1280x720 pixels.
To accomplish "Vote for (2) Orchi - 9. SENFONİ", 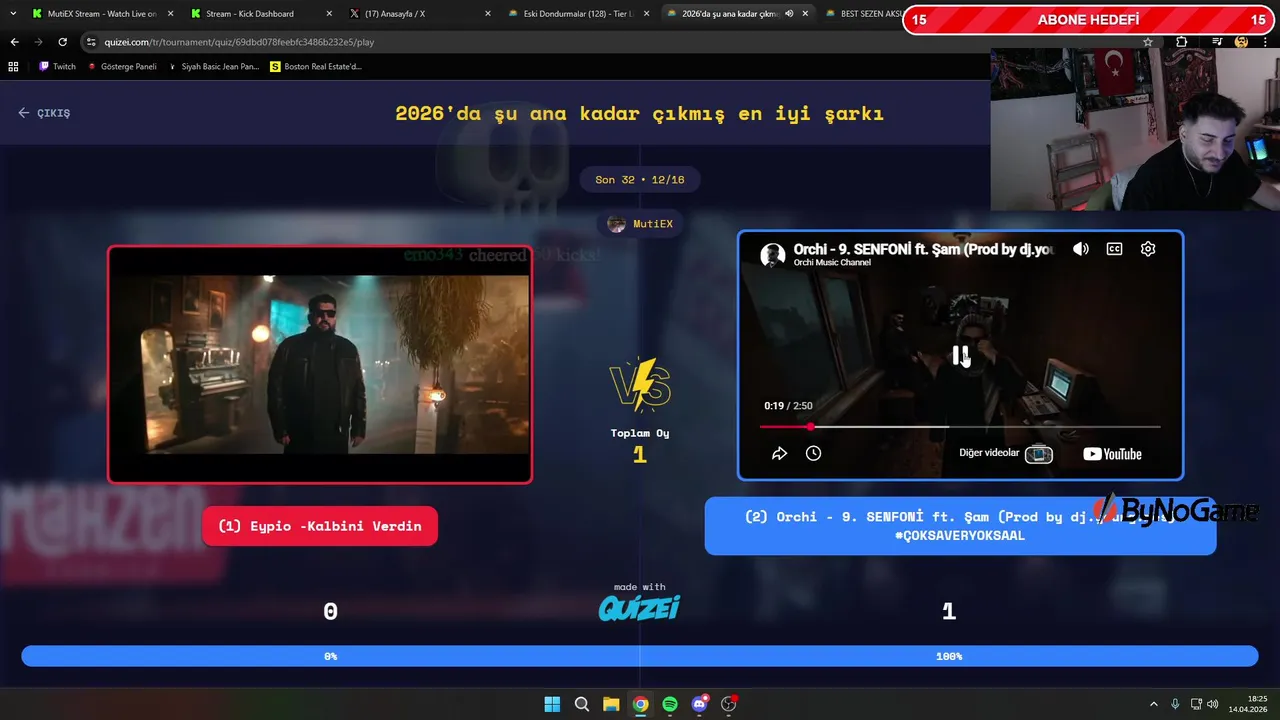I will point(960,526).
